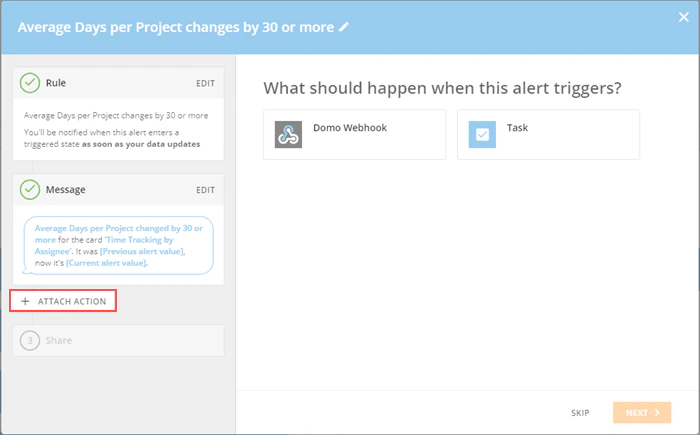This screenshot has height=435, width=700.
Task: Close the alert dialog with X
Action: point(683,17)
